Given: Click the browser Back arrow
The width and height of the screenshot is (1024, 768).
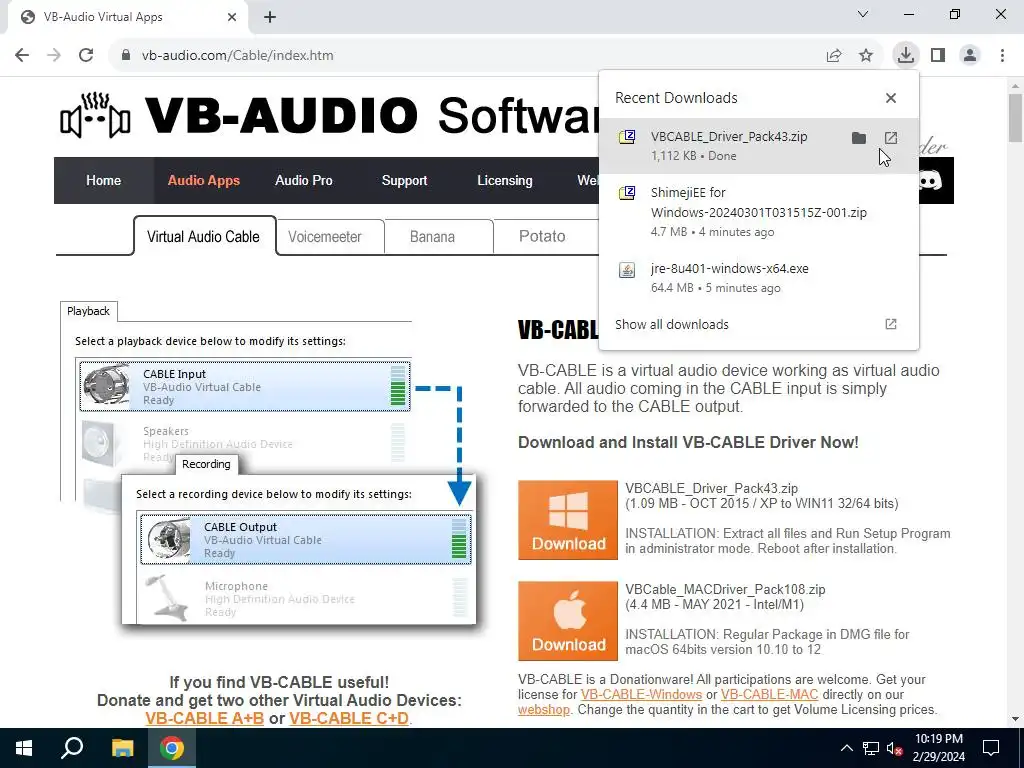Looking at the screenshot, I should pyautogui.click(x=22, y=56).
